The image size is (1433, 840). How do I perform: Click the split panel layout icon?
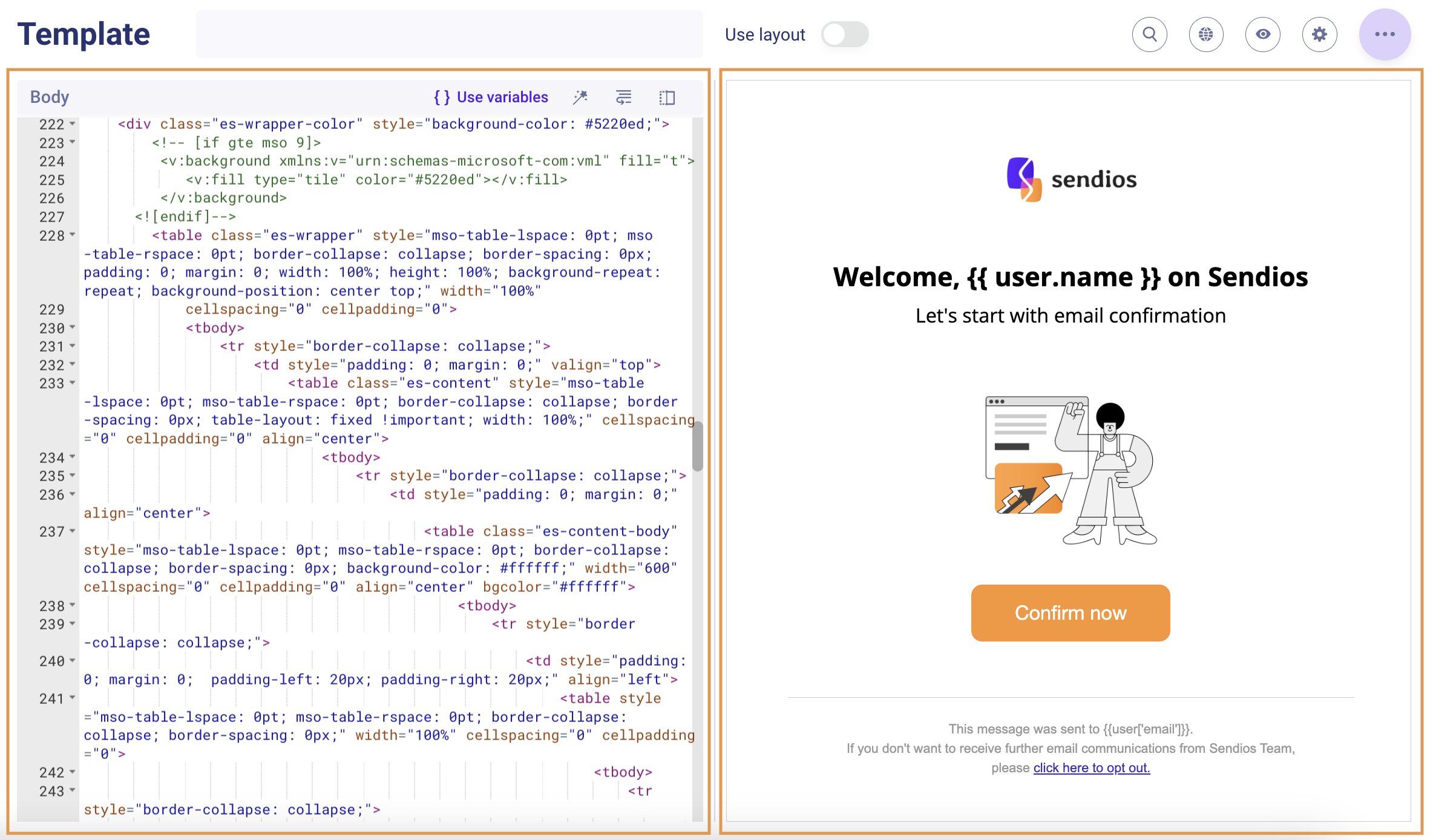(667, 97)
